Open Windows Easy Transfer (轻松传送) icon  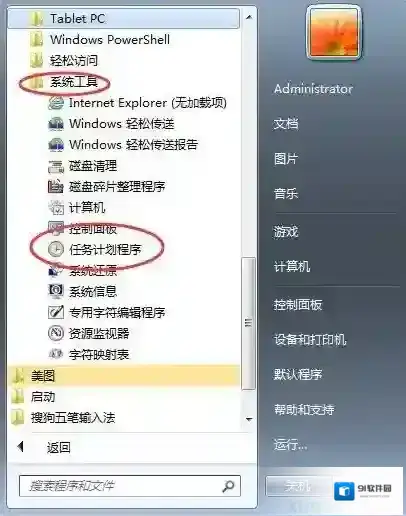[56, 124]
